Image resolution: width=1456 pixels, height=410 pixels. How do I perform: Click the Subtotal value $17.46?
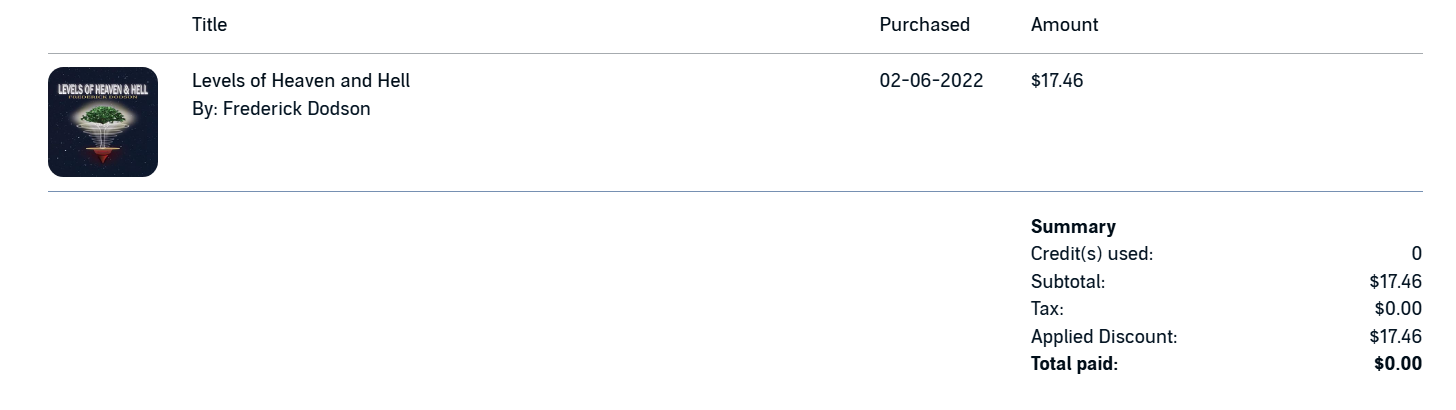(x=1395, y=282)
